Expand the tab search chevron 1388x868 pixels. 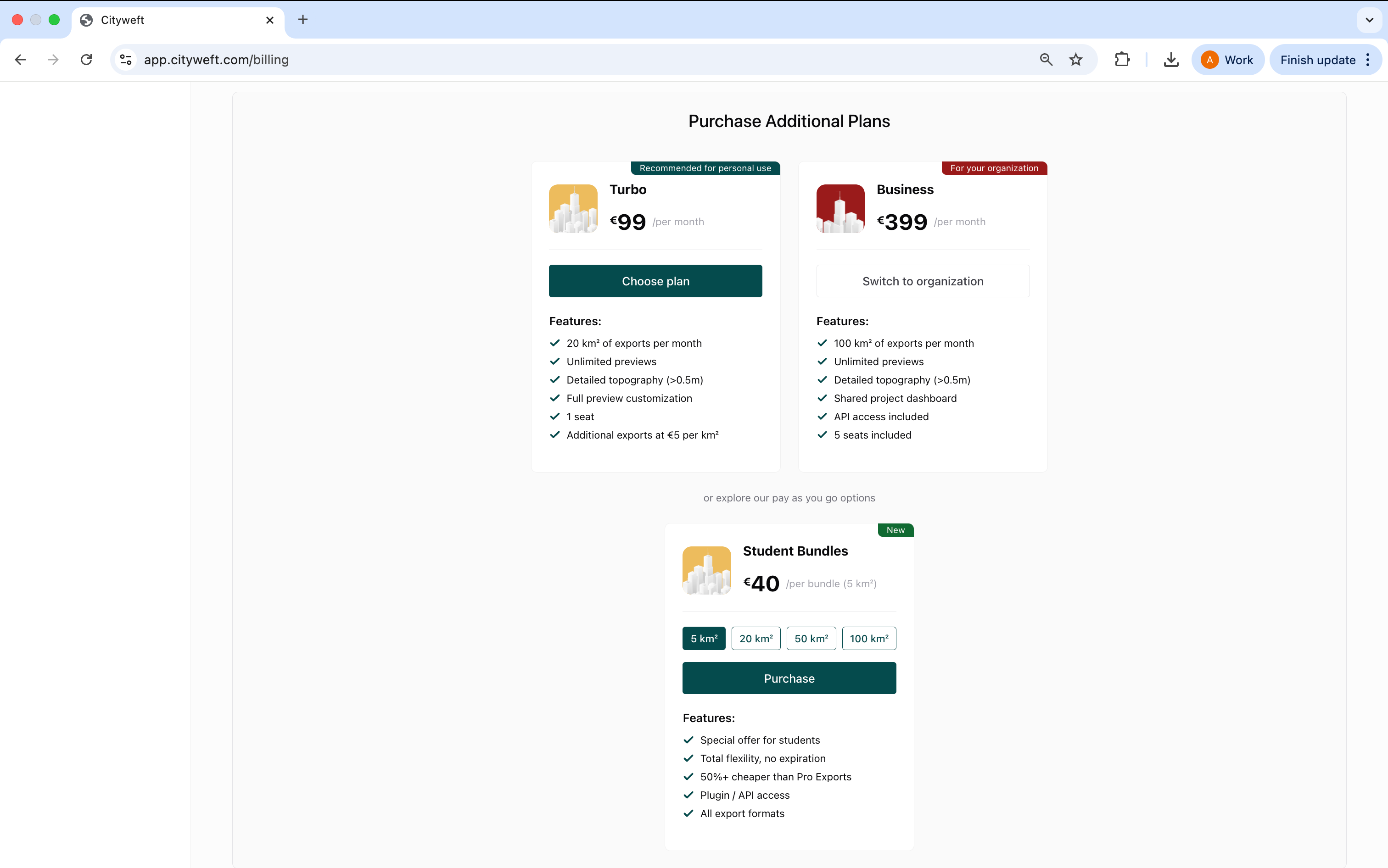click(x=1369, y=20)
